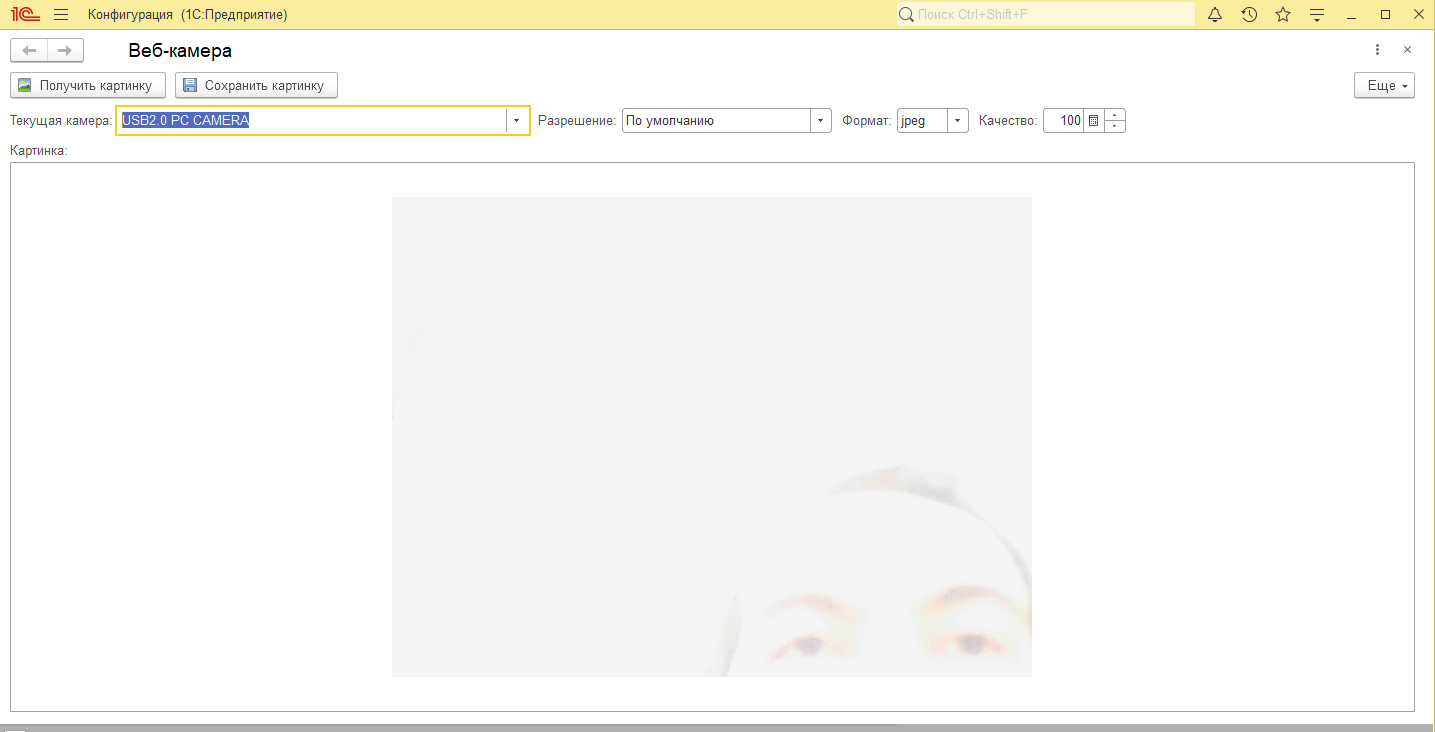Click Получить картинку button
The height and width of the screenshot is (732, 1435).
tap(88, 85)
